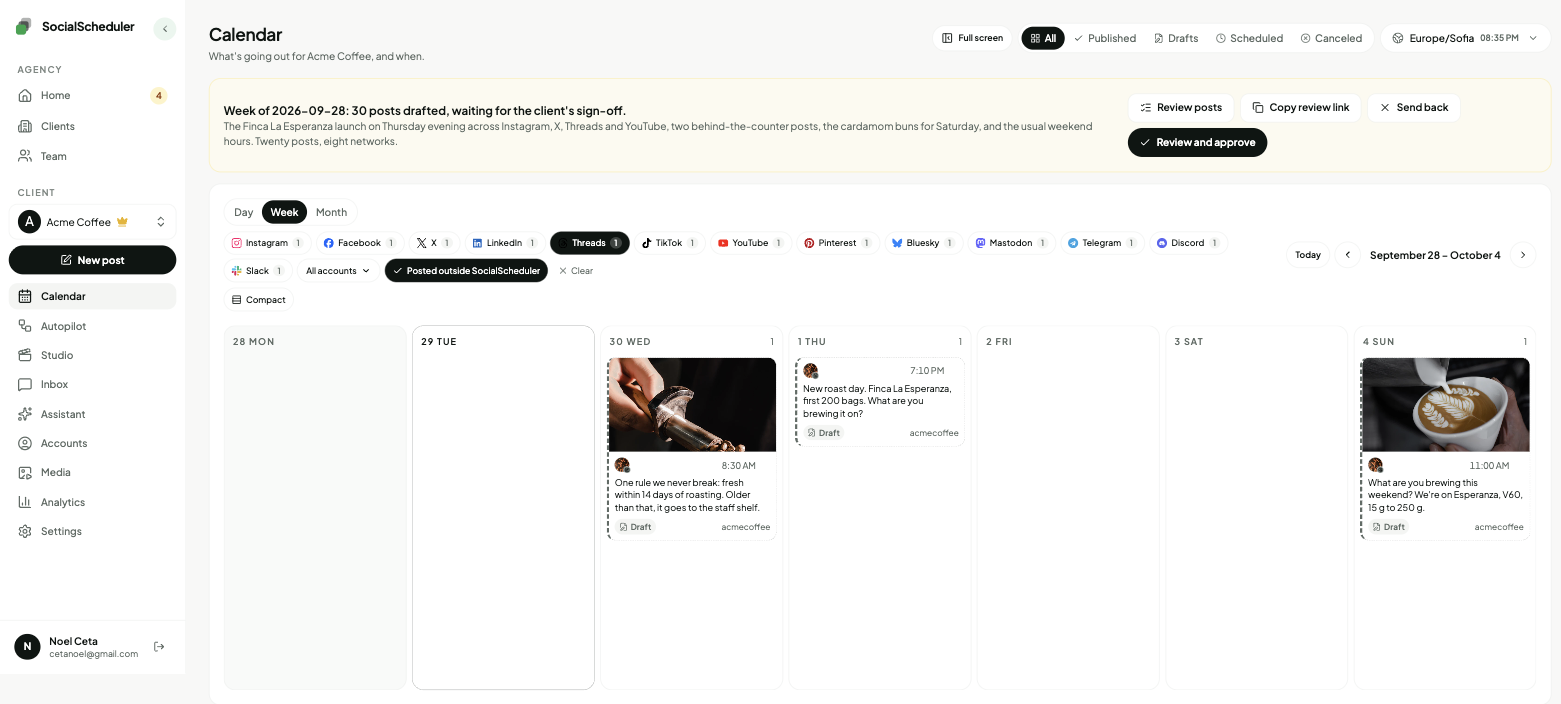Toggle the Threads network filter off
Viewport: 1561px width, 704px height.
point(590,243)
